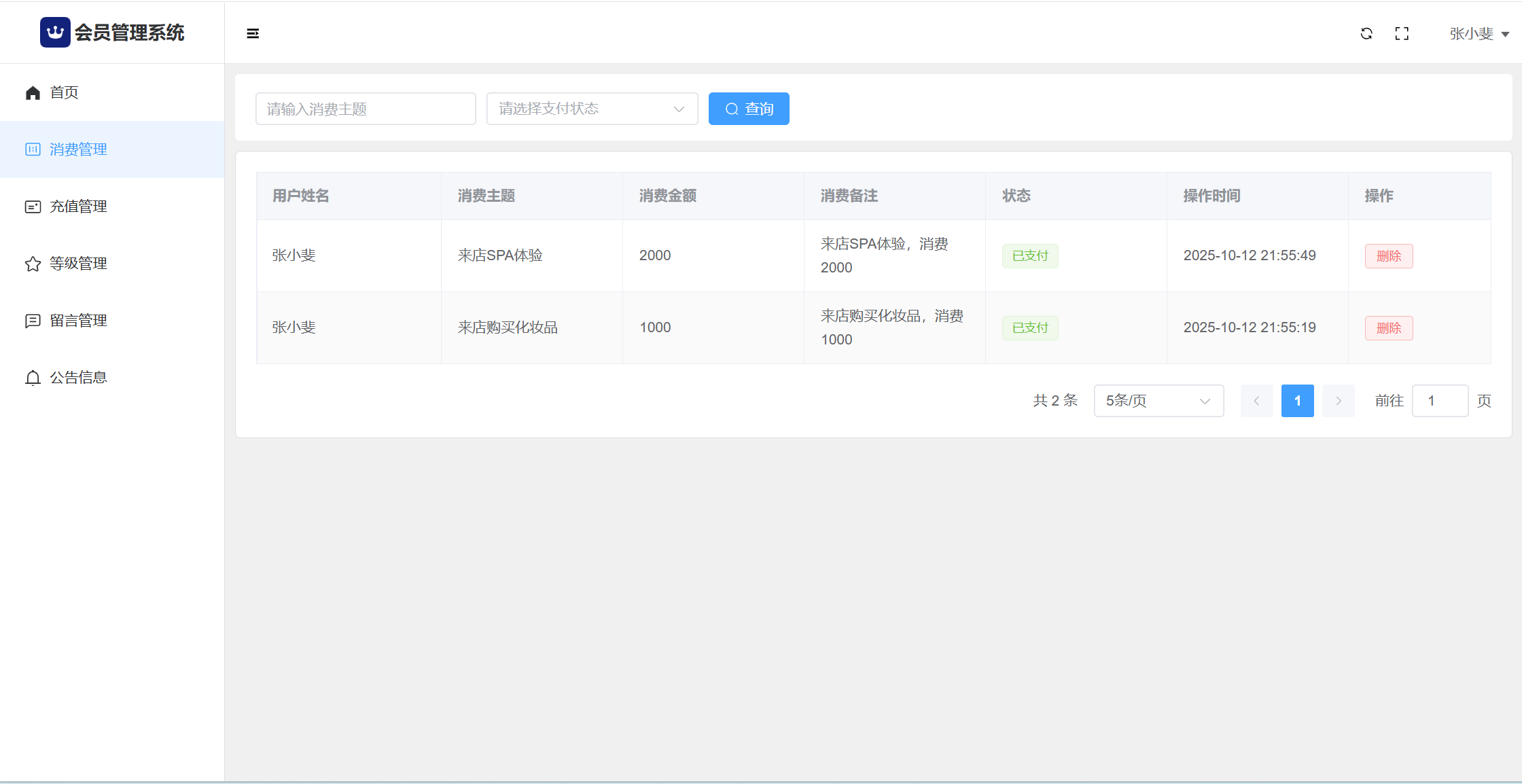Collapse the sidebar with hamburger icon
Image resolution: width=1522 pixels, height=784 pixels.
click(253, 33)
